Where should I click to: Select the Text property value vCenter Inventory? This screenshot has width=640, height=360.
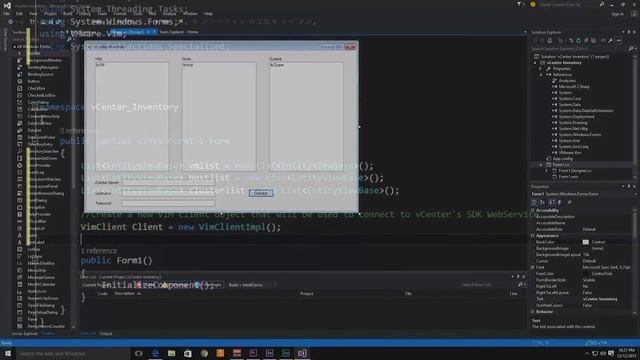pos(599,299)
